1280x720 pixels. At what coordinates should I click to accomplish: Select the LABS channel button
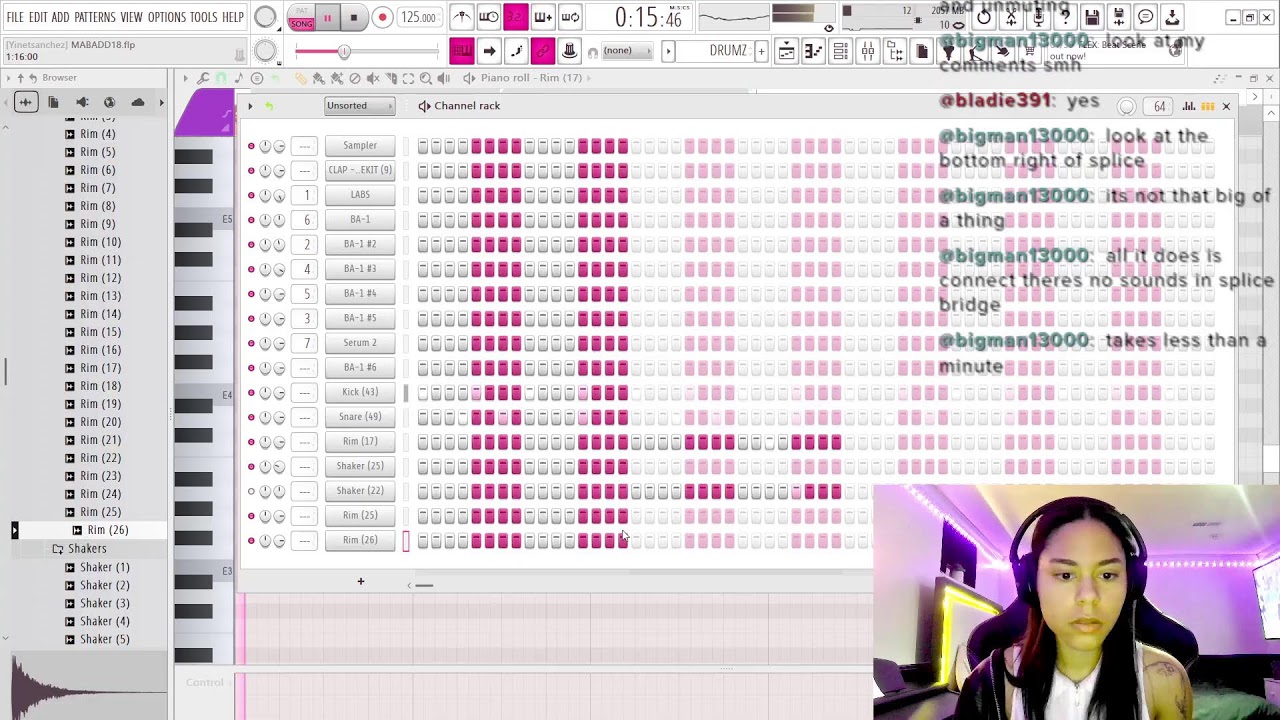(x=360, y=195)
